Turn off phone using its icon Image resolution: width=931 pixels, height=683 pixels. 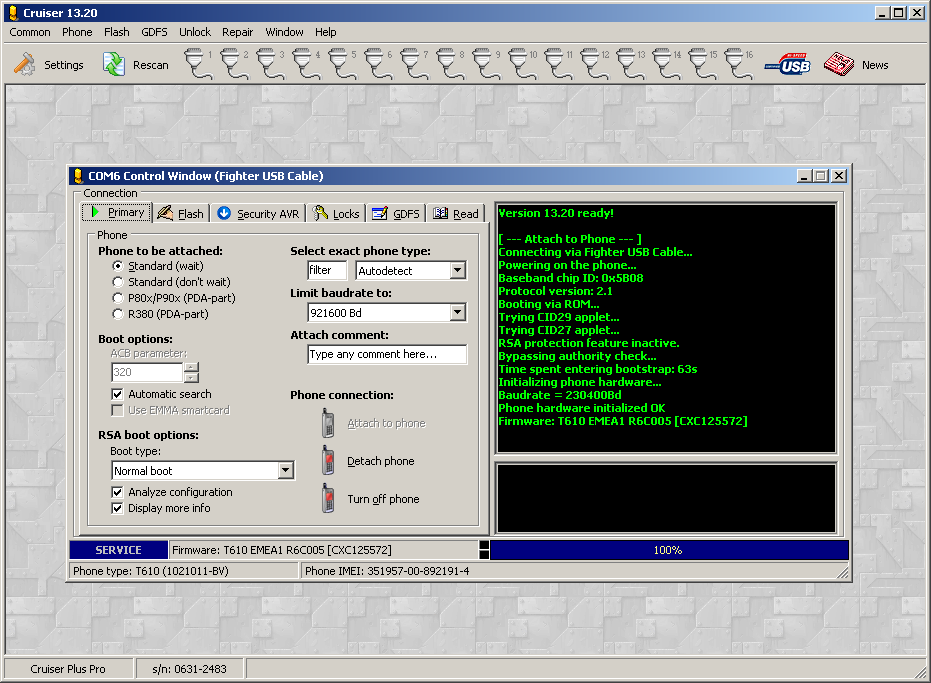(327, 499)
